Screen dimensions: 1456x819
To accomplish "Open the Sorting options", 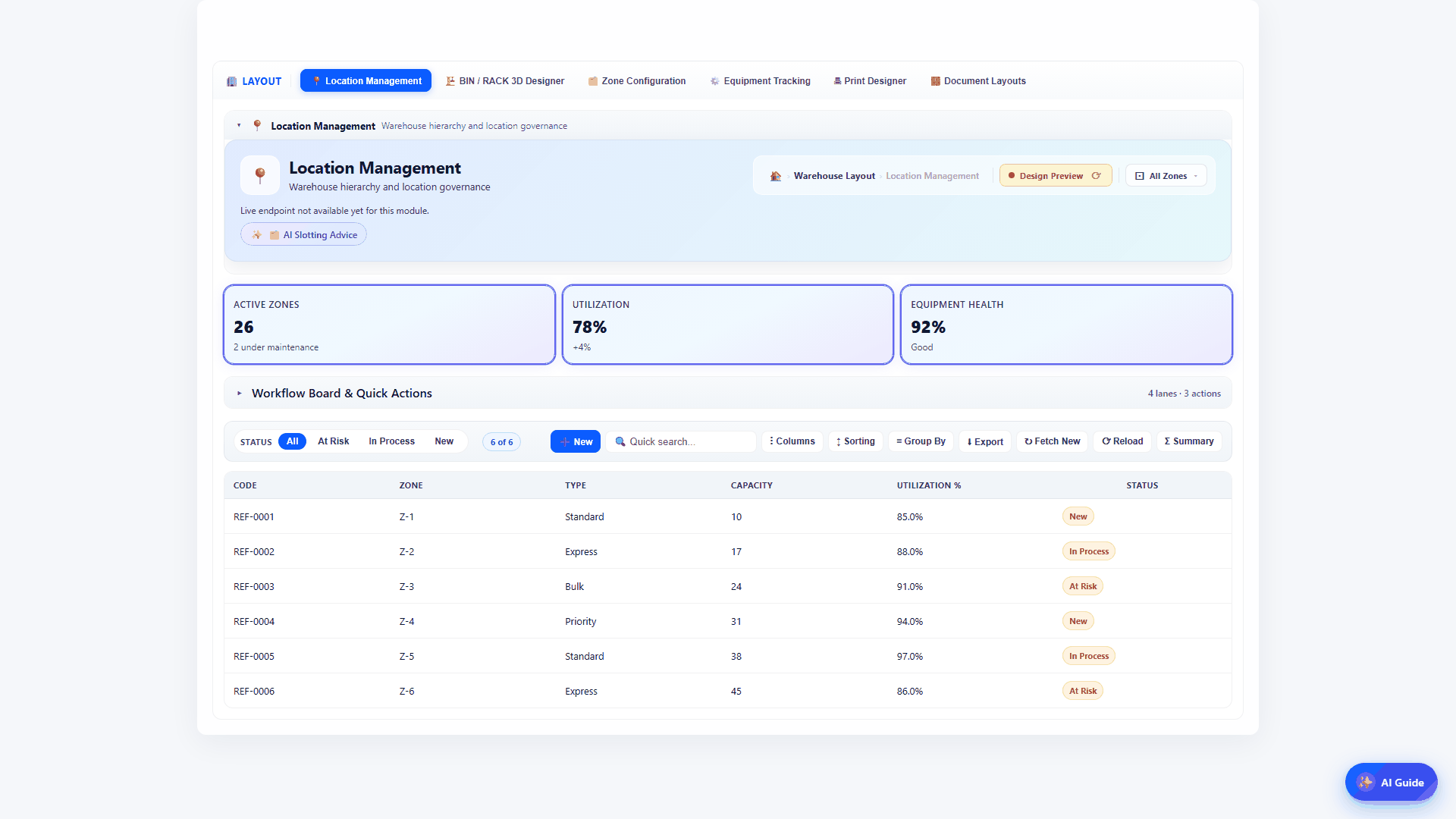I will 855,441.
